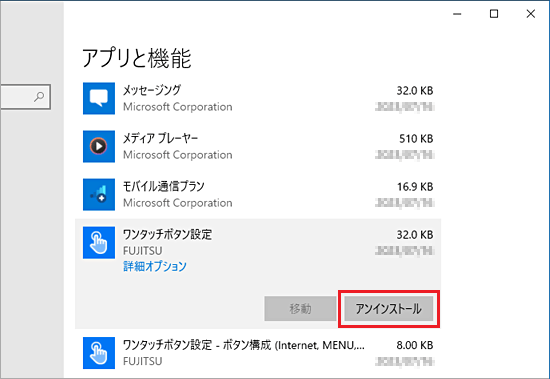This screenshot has width=550, height=379.
Task: Click the 16.9 KB size value
Action: (415, 187)
